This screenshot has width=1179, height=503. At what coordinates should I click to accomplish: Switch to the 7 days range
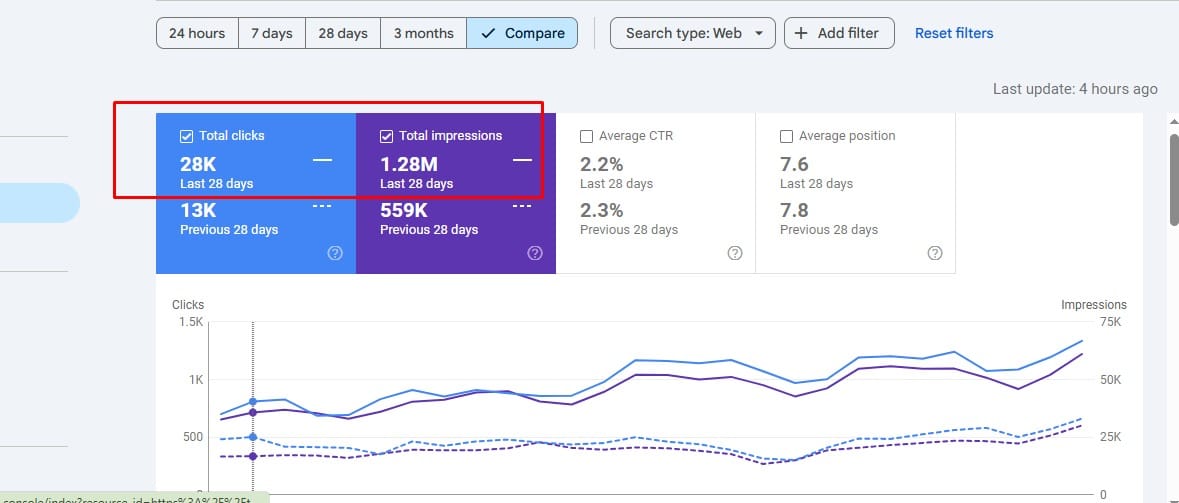[x=272, y=33]
